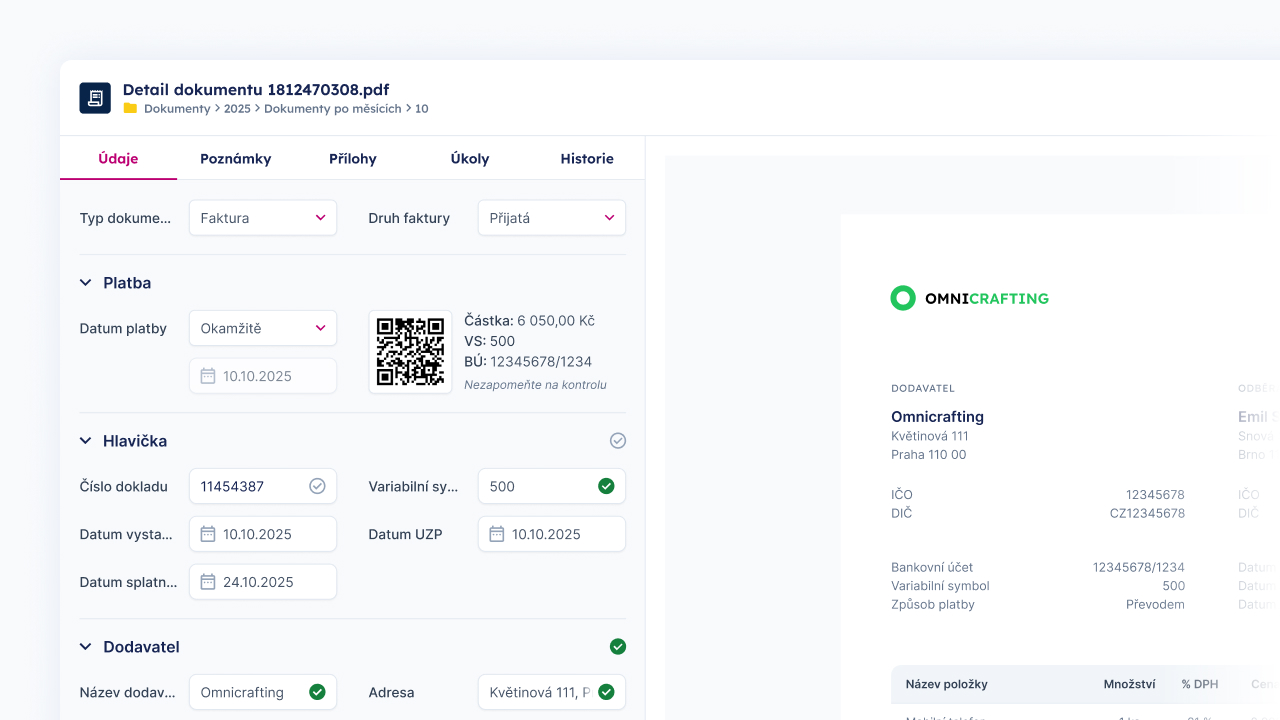1280x720 pixels.
Task: Open the Dokumenty po měsících breadcrumb link
Action: click(332, 109)
